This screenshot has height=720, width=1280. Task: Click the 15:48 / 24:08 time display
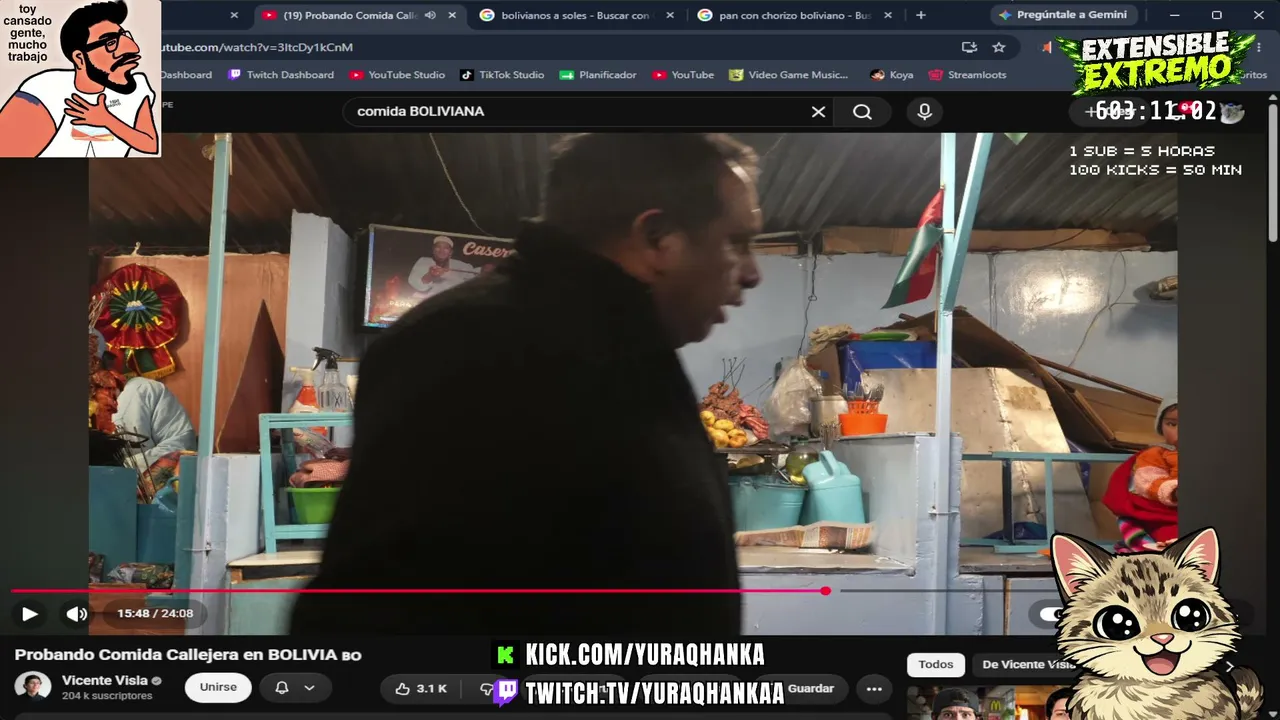click(x=155, y=614)
